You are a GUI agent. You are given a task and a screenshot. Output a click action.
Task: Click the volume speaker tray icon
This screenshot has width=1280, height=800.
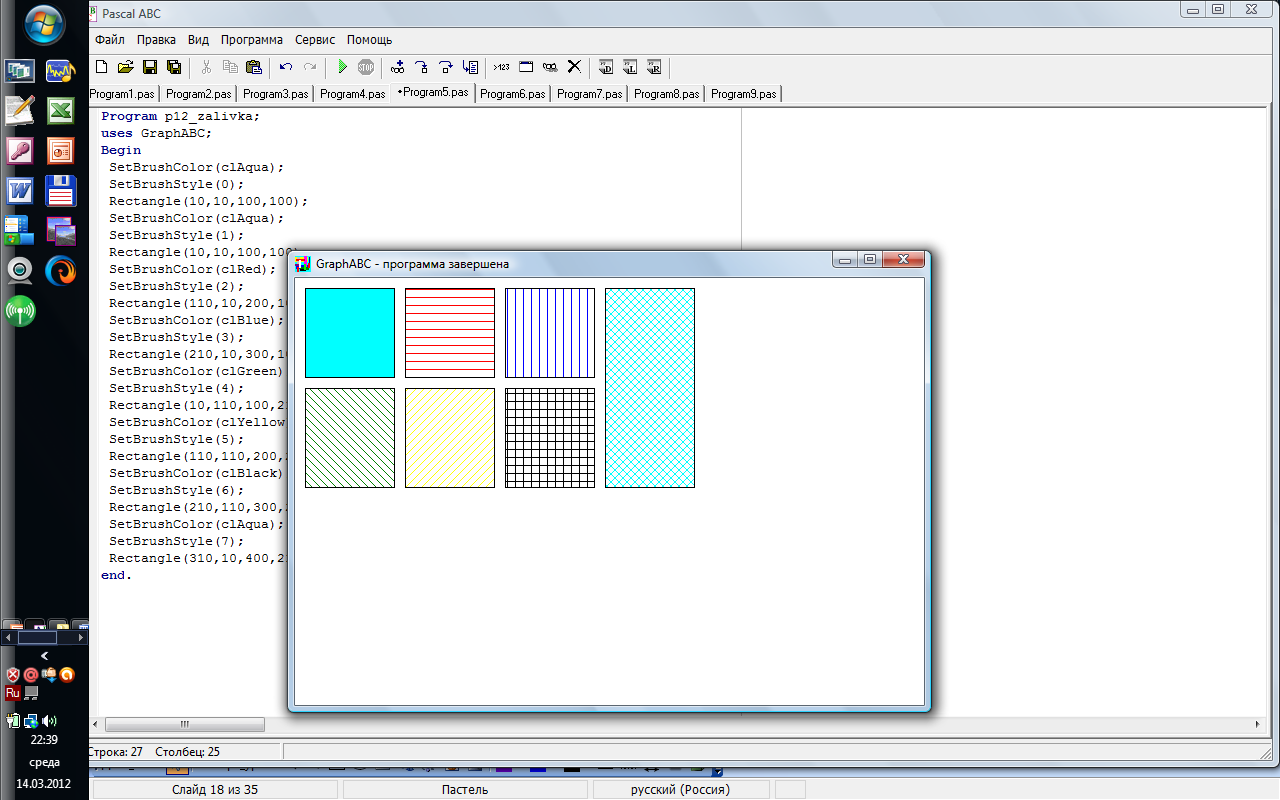click(49, 720)
